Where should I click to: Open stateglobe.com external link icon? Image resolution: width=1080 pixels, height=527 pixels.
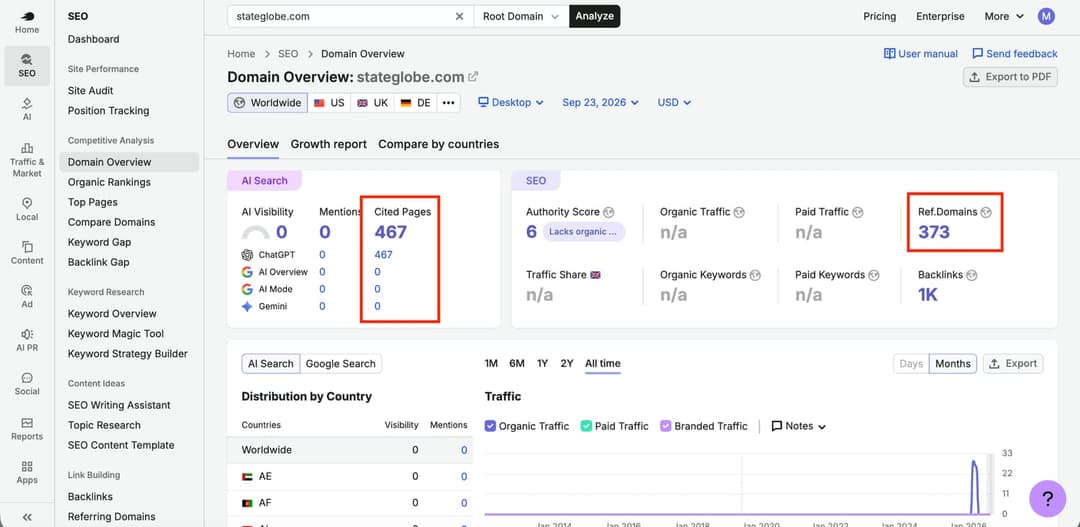coord(473,76)
